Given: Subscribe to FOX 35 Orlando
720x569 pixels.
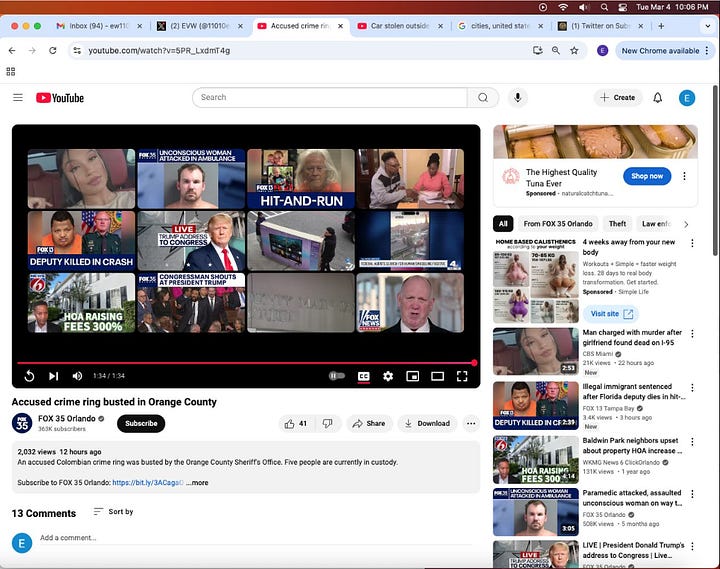Looking at the screenshot, I should 141,423.
